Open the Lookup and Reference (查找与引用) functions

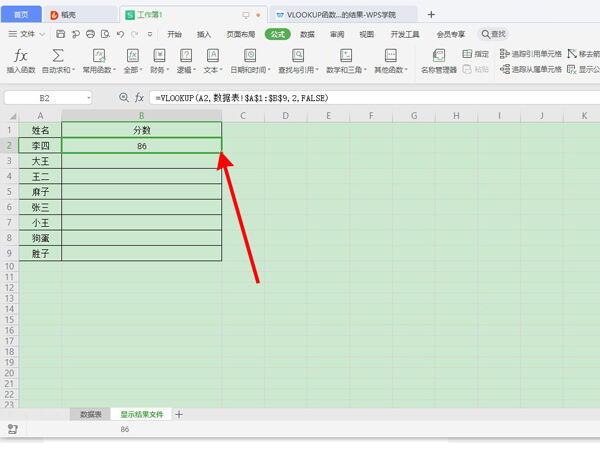click(x=298, y=60)
